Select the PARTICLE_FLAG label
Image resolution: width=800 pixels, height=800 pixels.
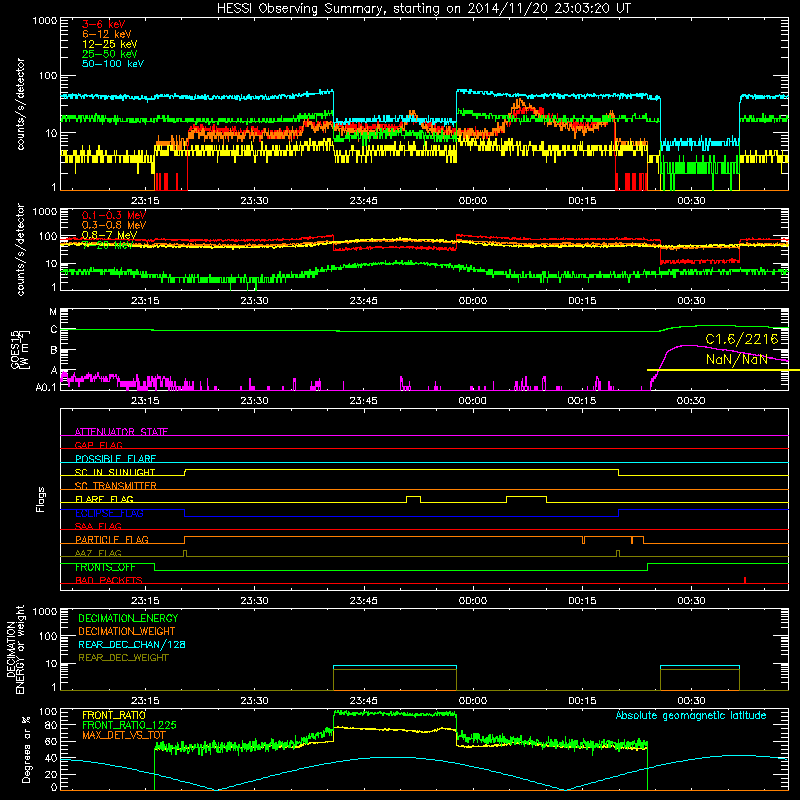point(112,540)
